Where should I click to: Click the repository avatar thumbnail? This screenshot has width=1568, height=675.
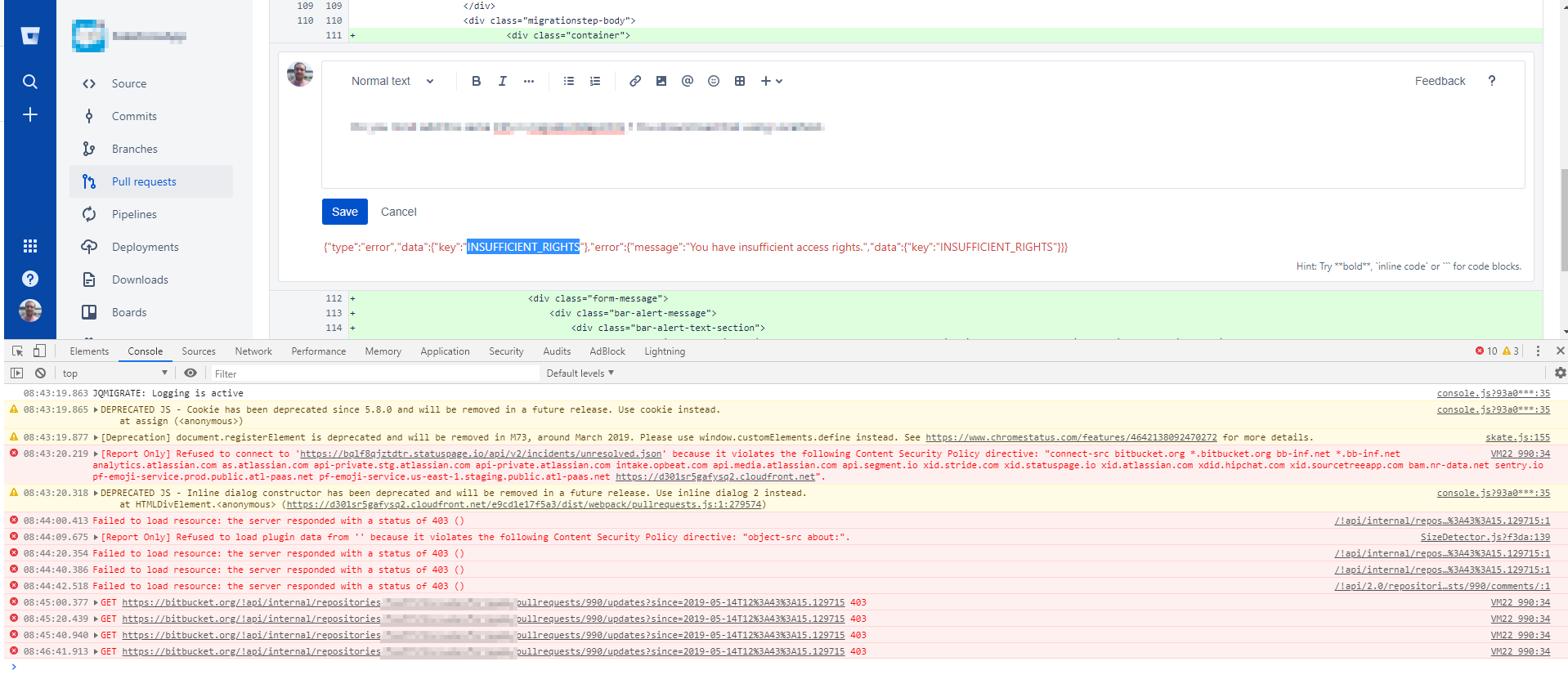[x=88, y=36]
